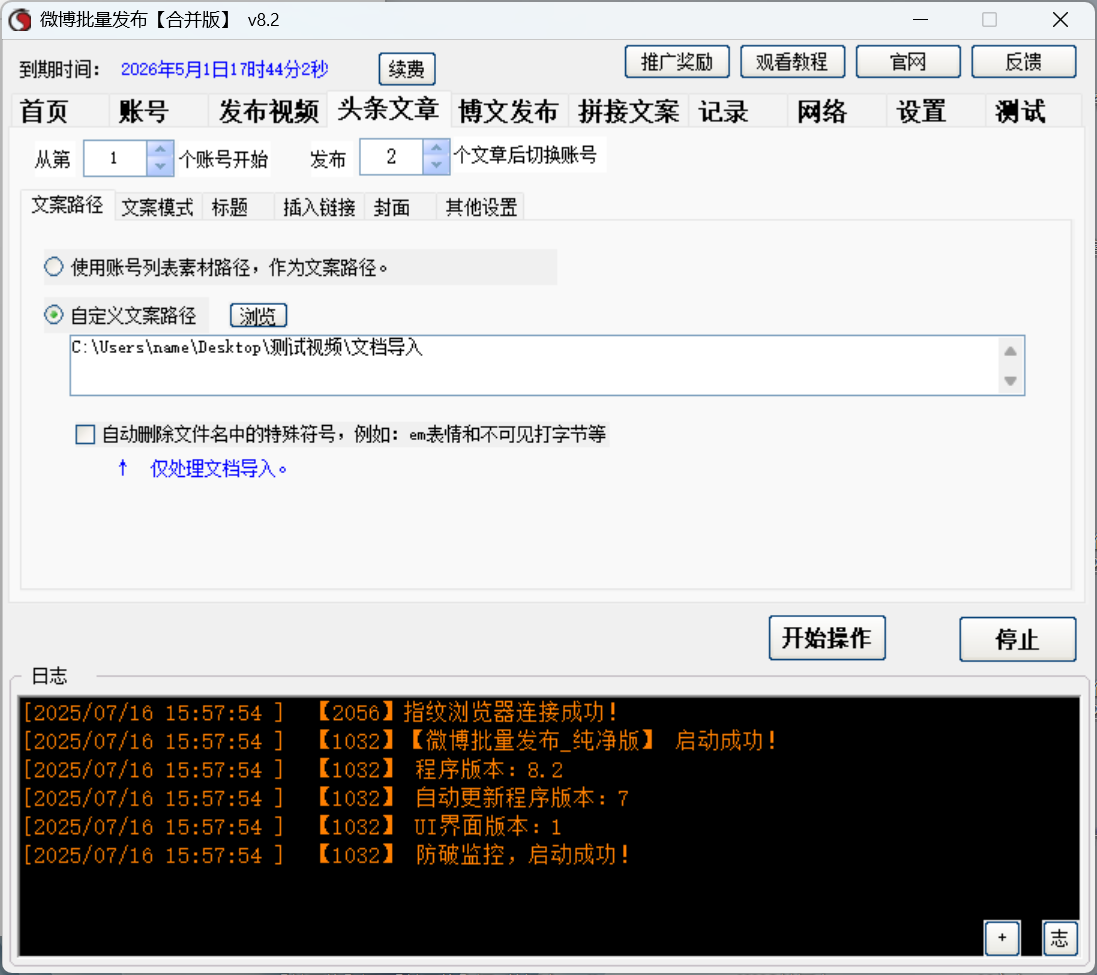Minimize the 微博批量发布 window
Image resolution: width=1097 pixels, height=975 pixels.
click(921, 20)
